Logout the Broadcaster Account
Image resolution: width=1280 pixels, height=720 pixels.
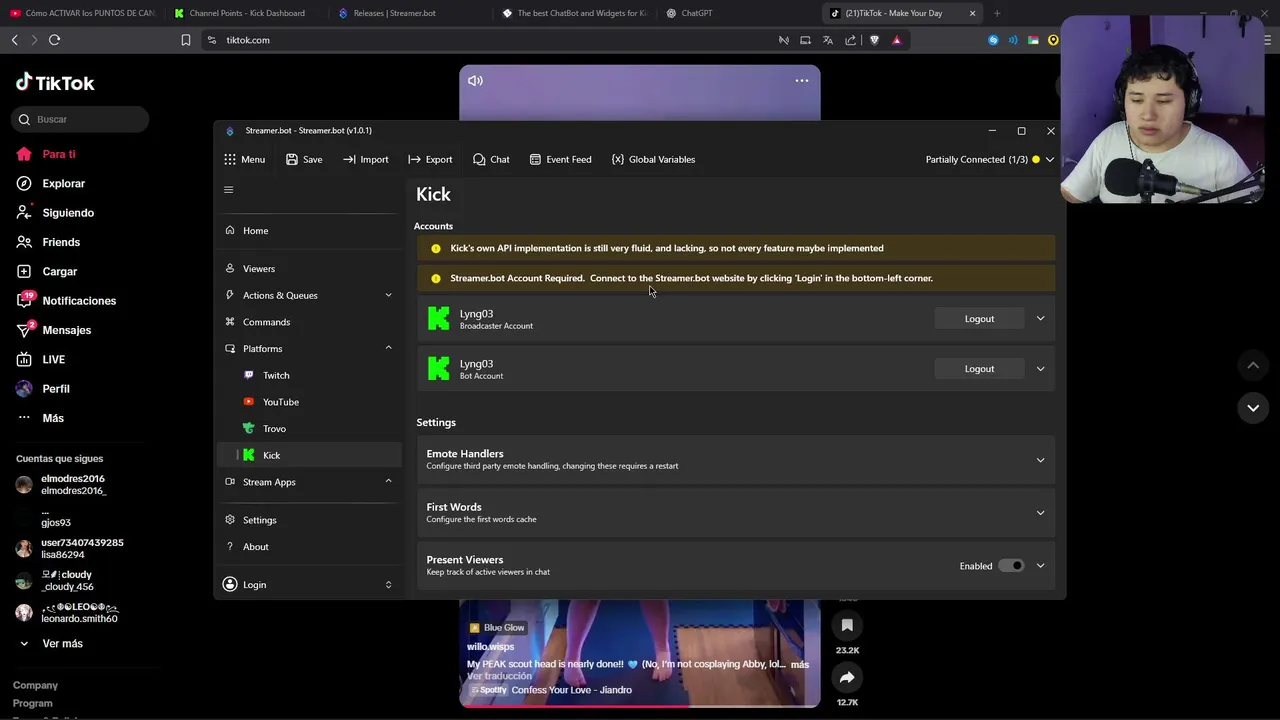(979, 318)
